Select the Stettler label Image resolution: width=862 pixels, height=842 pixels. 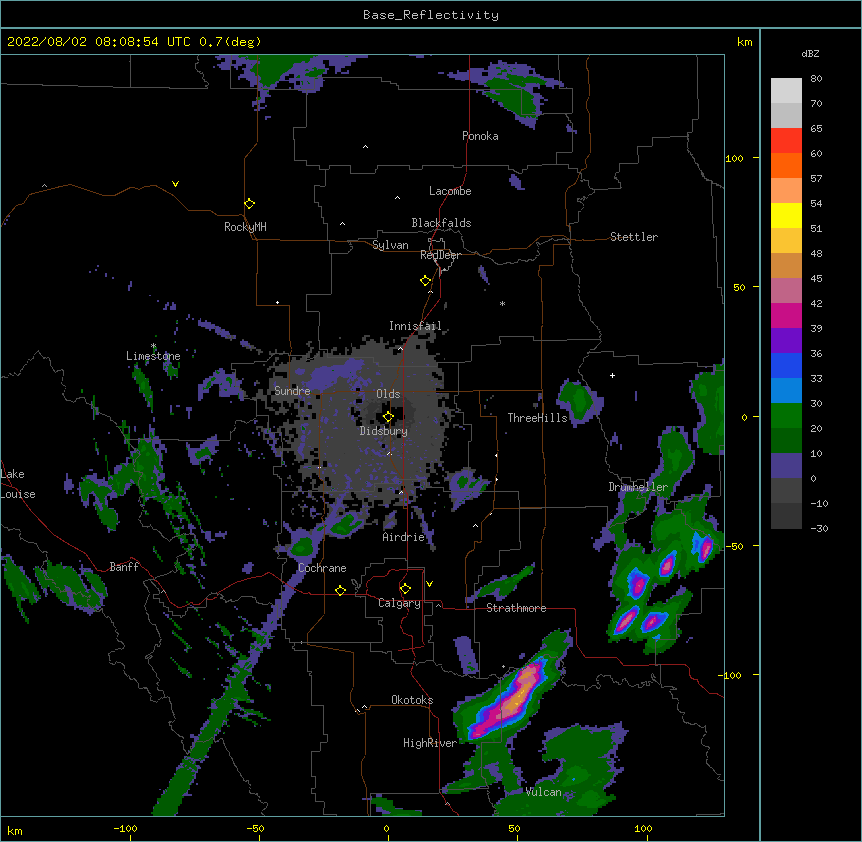(634, 237)
